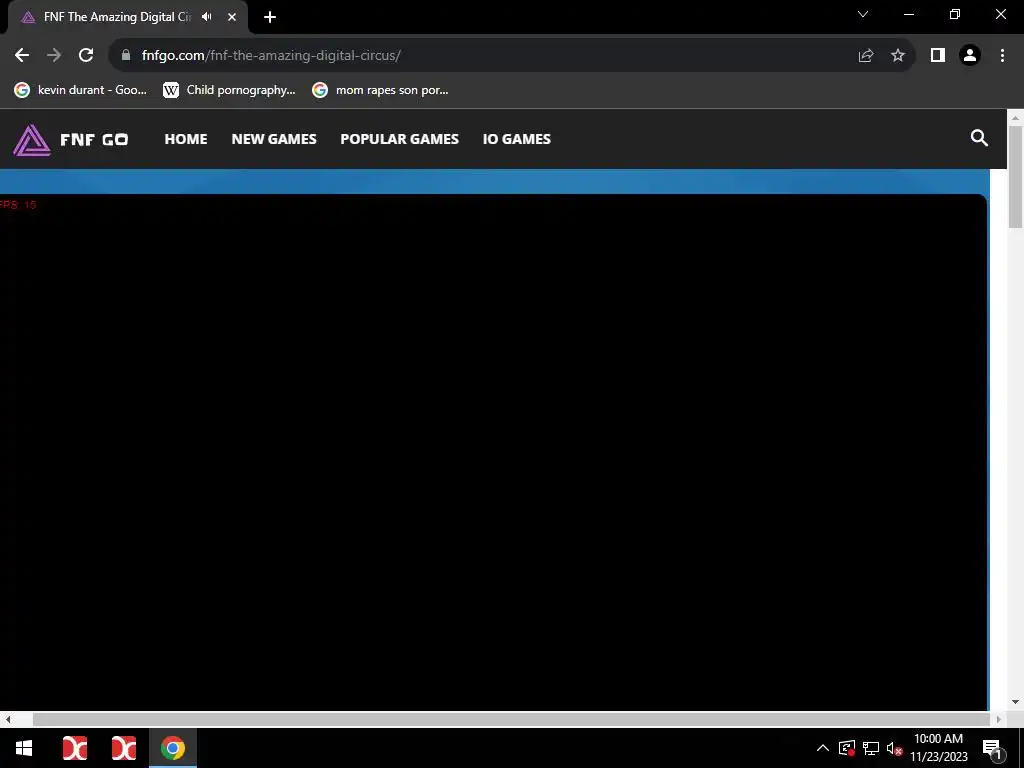Go to NEW GAMES
Viewport: 1024px width, 768px height.
click(x=274, y=139)
